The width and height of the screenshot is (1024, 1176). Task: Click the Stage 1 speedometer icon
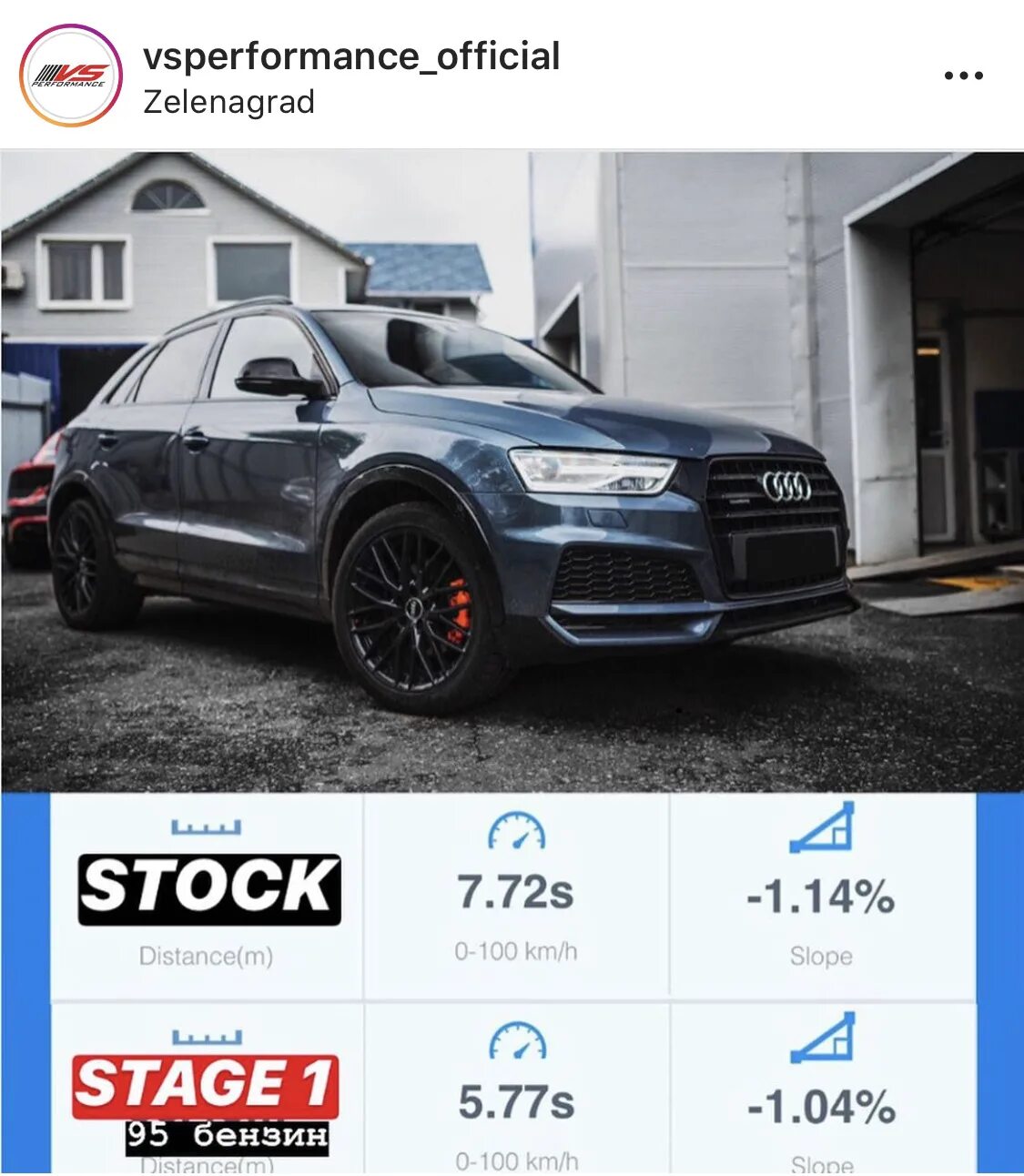517,1040
